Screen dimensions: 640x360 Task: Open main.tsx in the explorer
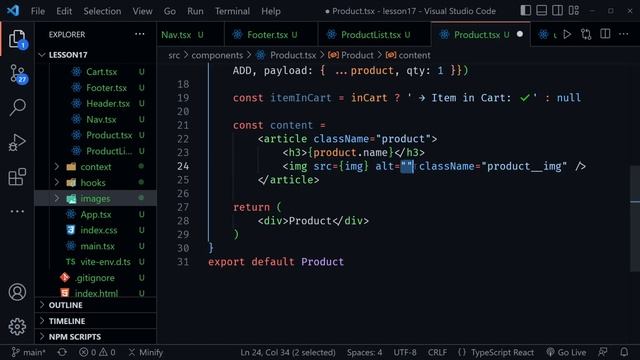(x=96, y=246)
